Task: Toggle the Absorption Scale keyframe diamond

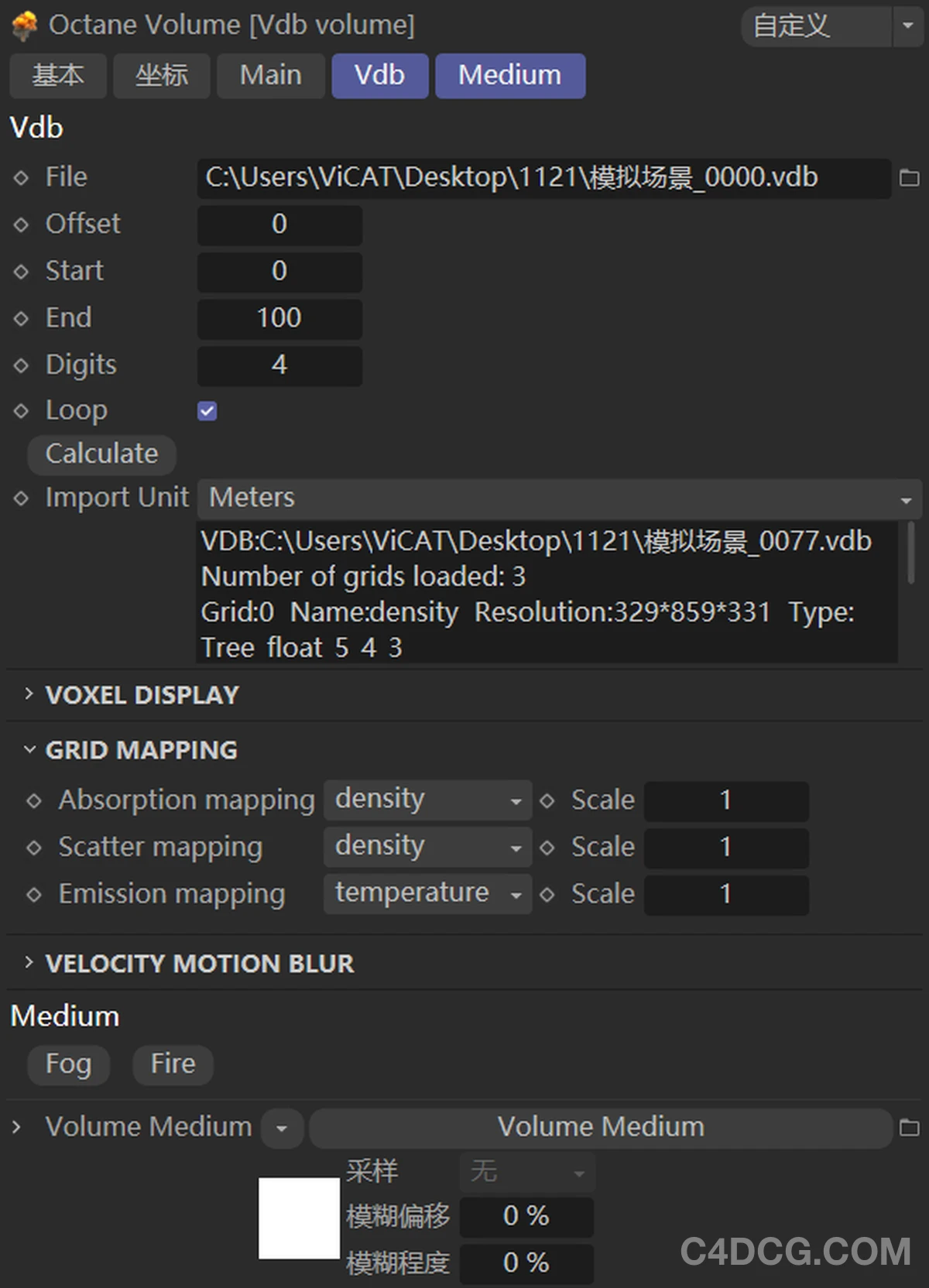Action: coord(547,801)
